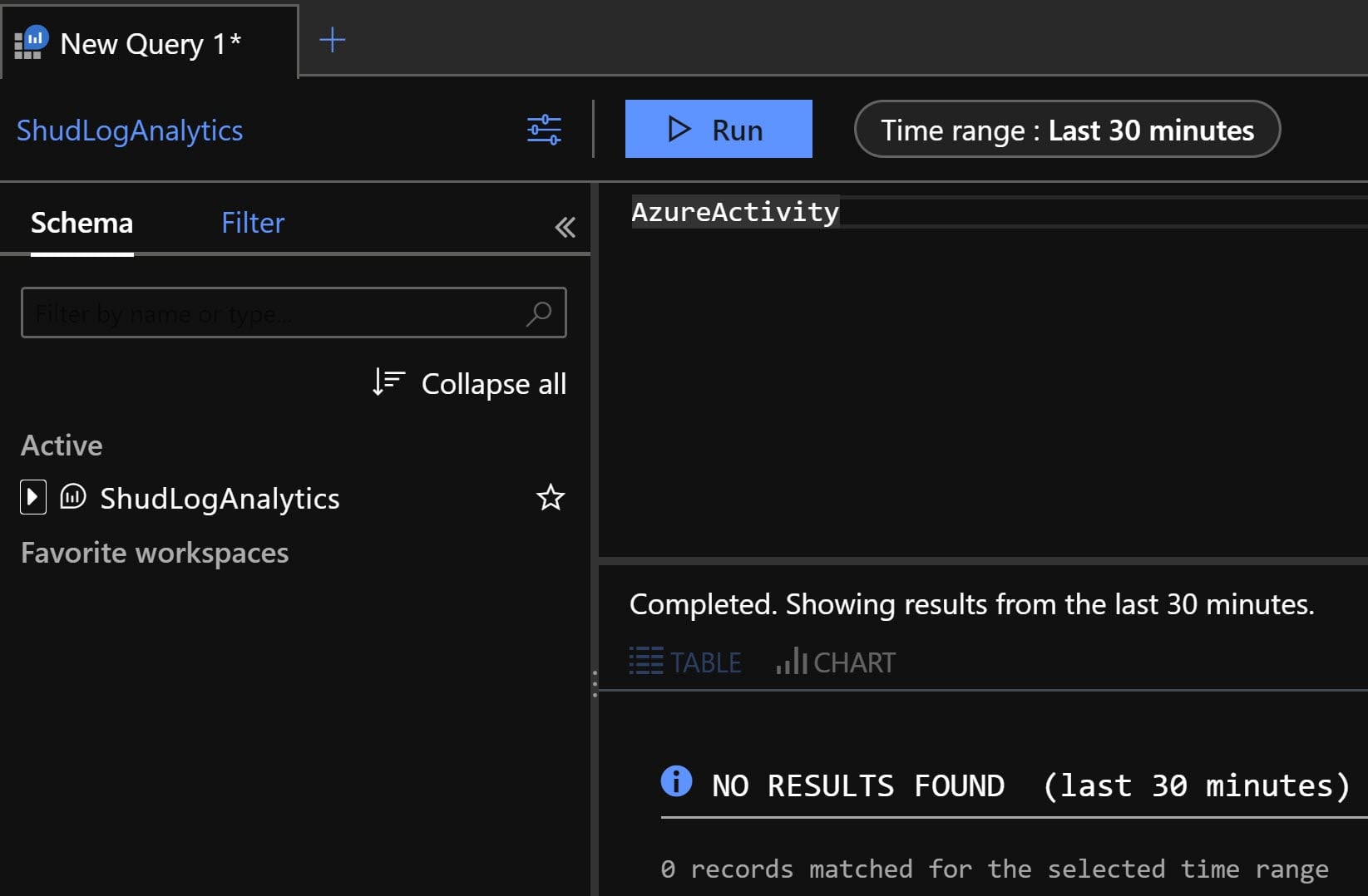Click the Completed status message text
1368x896 pixels.
971,604
